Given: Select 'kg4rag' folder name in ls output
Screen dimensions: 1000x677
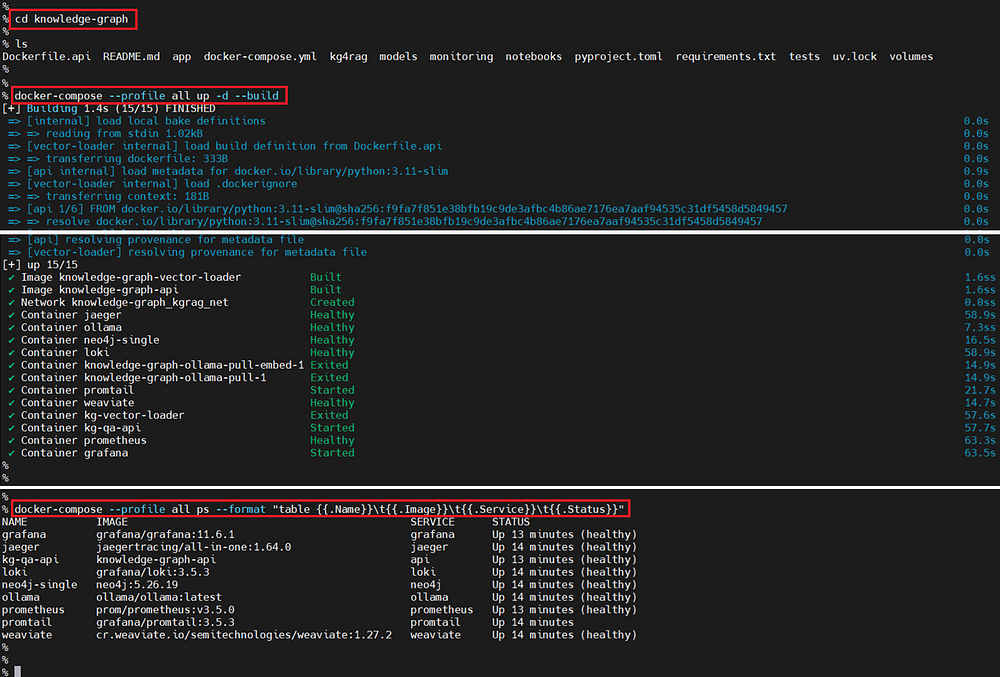Looking at the screenshot, I should point(348,57).
